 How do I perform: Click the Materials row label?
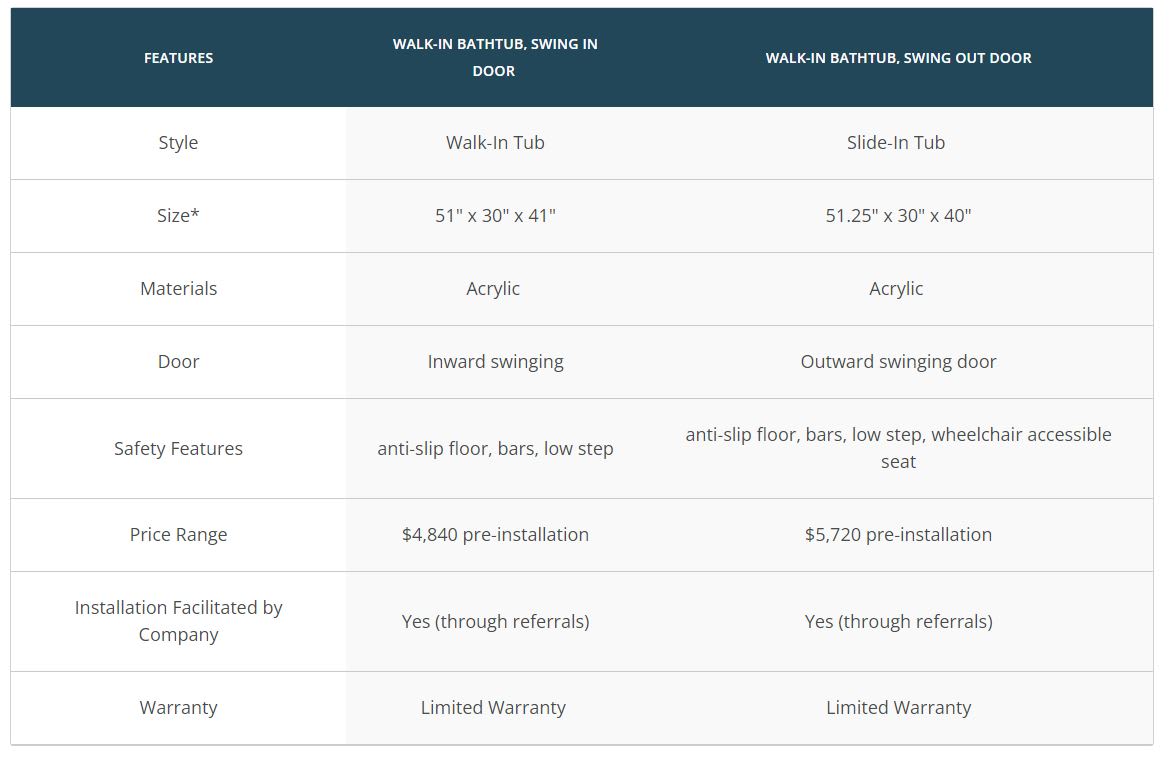(178, 288)
